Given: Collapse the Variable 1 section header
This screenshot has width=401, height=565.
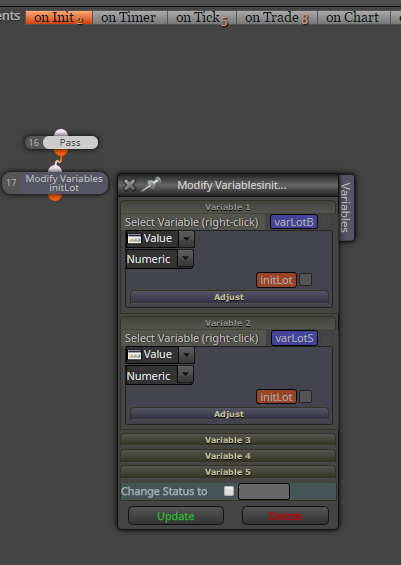Looking at the screenshot, I should click(228, 207).
